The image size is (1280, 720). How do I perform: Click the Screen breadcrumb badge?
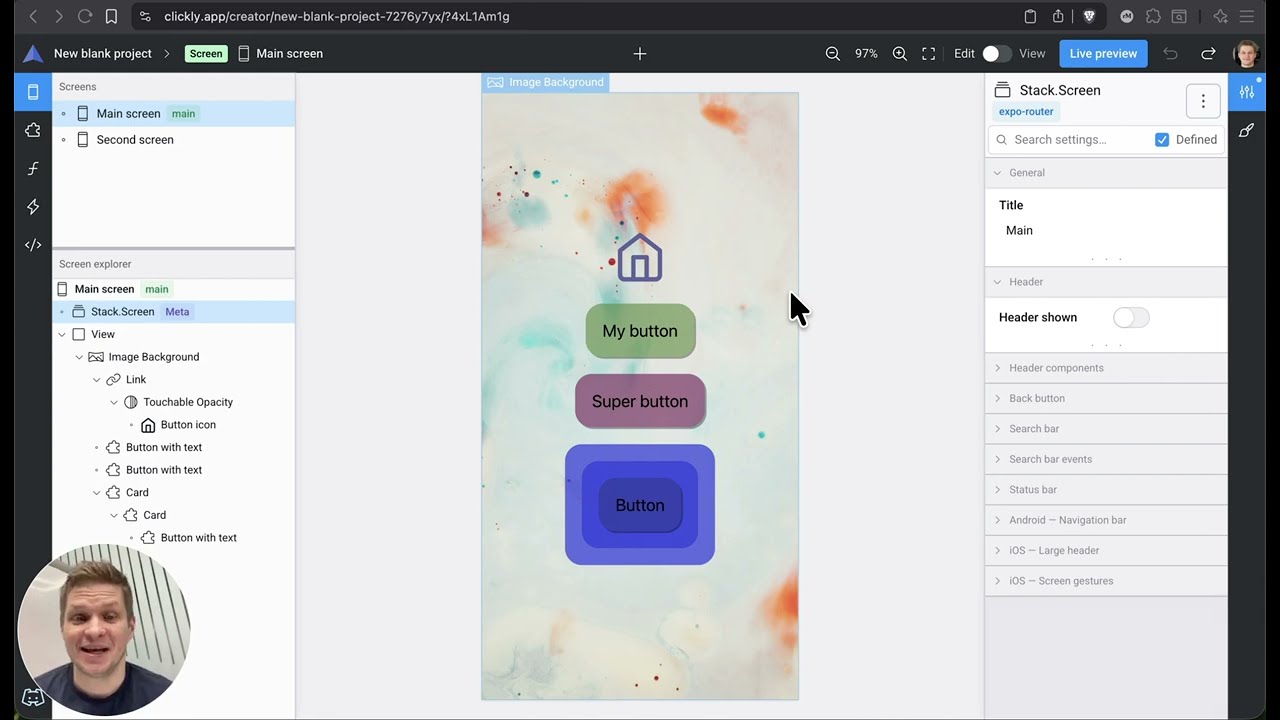[206, 54]
